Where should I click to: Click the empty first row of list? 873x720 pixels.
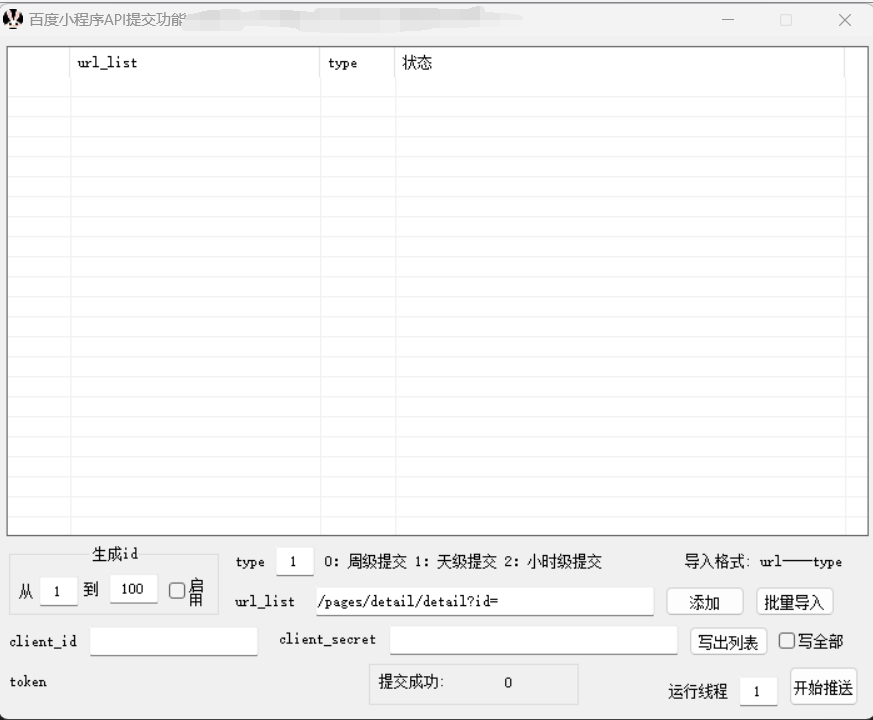coord(437,87)
